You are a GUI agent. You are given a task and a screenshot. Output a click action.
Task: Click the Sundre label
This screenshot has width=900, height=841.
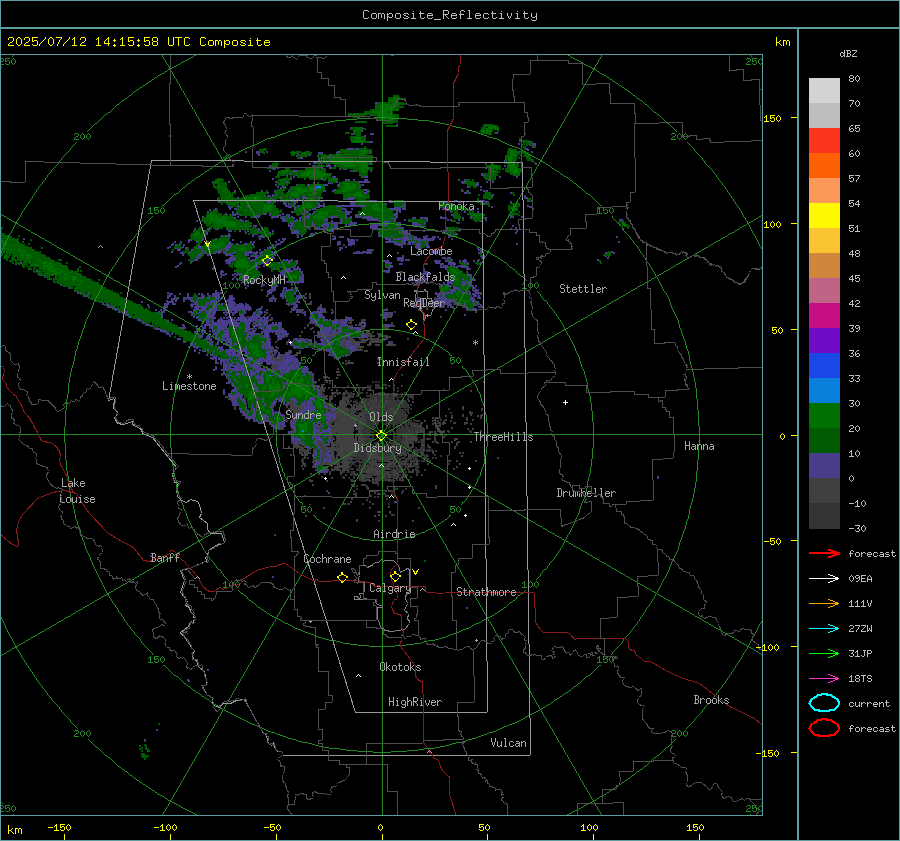click(x=303, y=415)
